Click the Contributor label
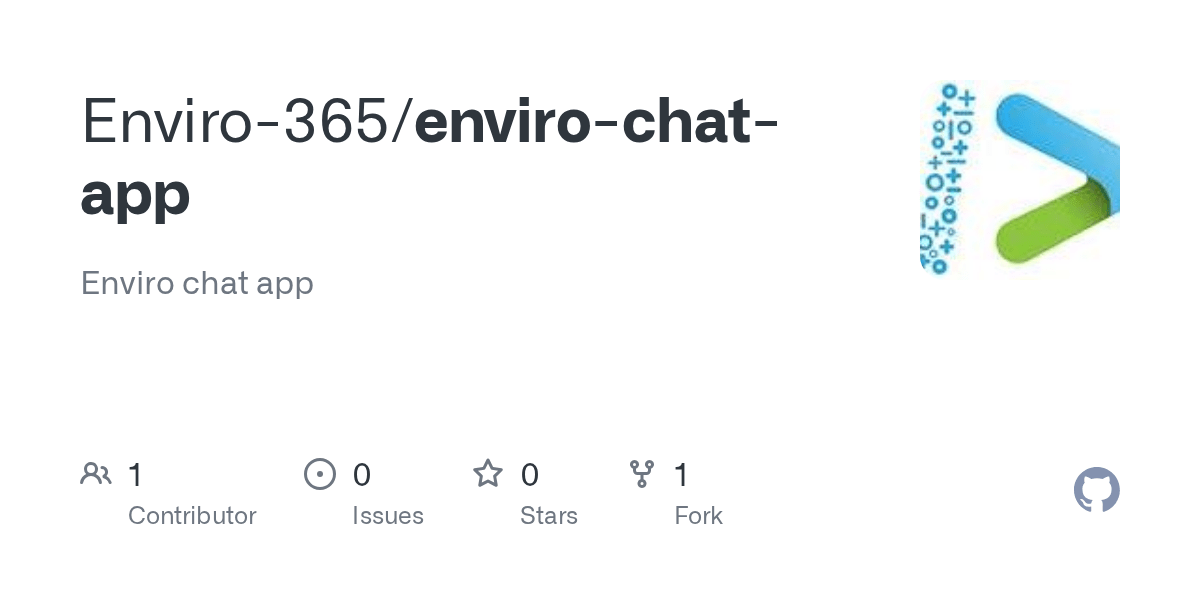Viewport: 1200px width, 600px height. tap(192, 516)
